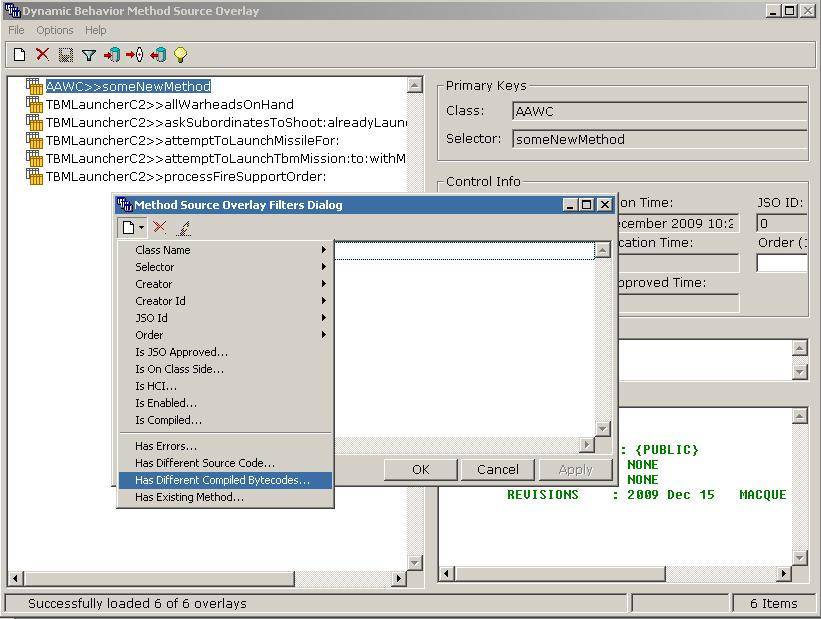
Task: Select 'Is JSO Approved...' menu entry
Action: pyautogui.click(x=181, y=352)
